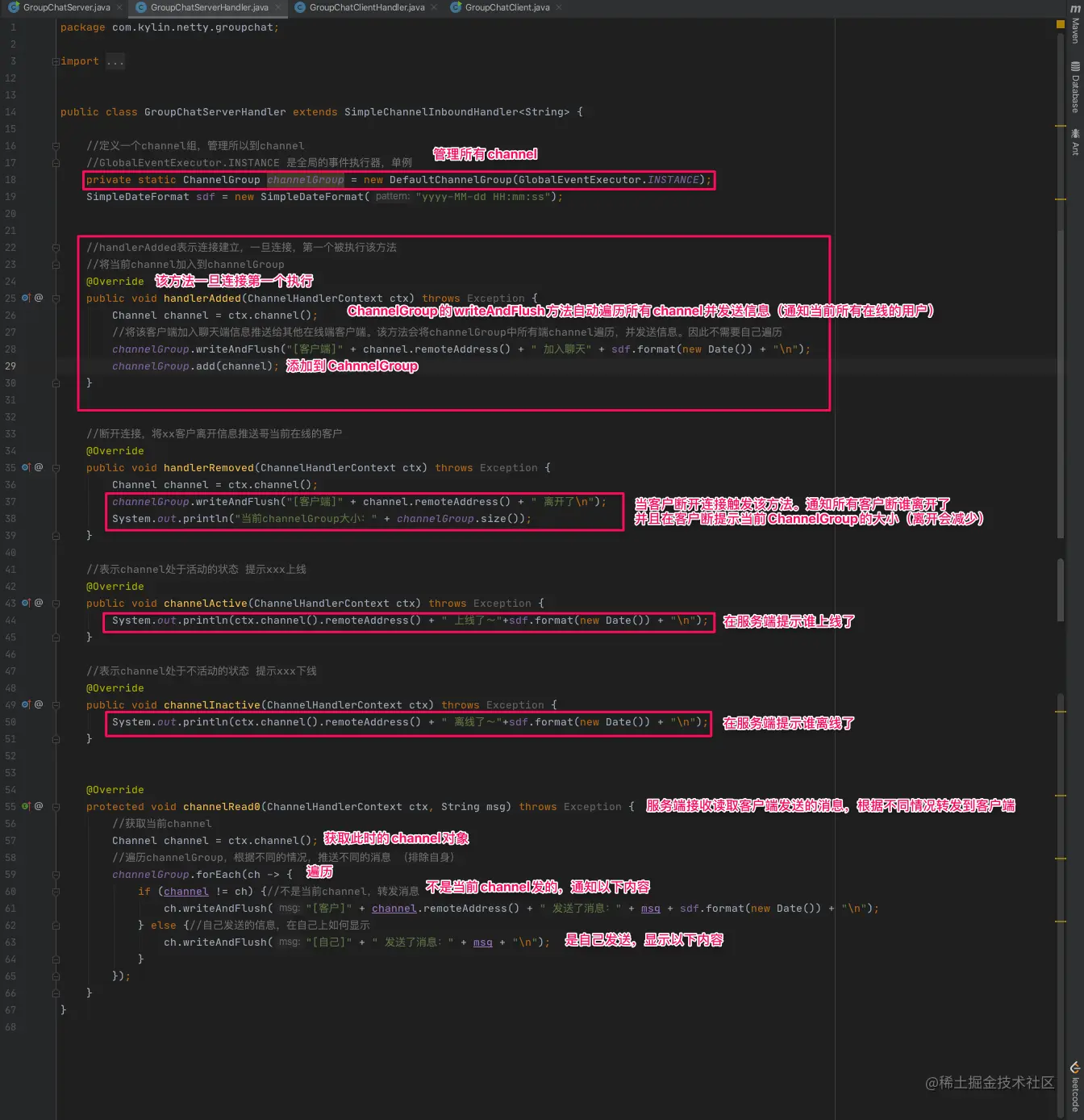
Task: Click the override gutter icon for handlerRemoved
Action: [26, 467]
